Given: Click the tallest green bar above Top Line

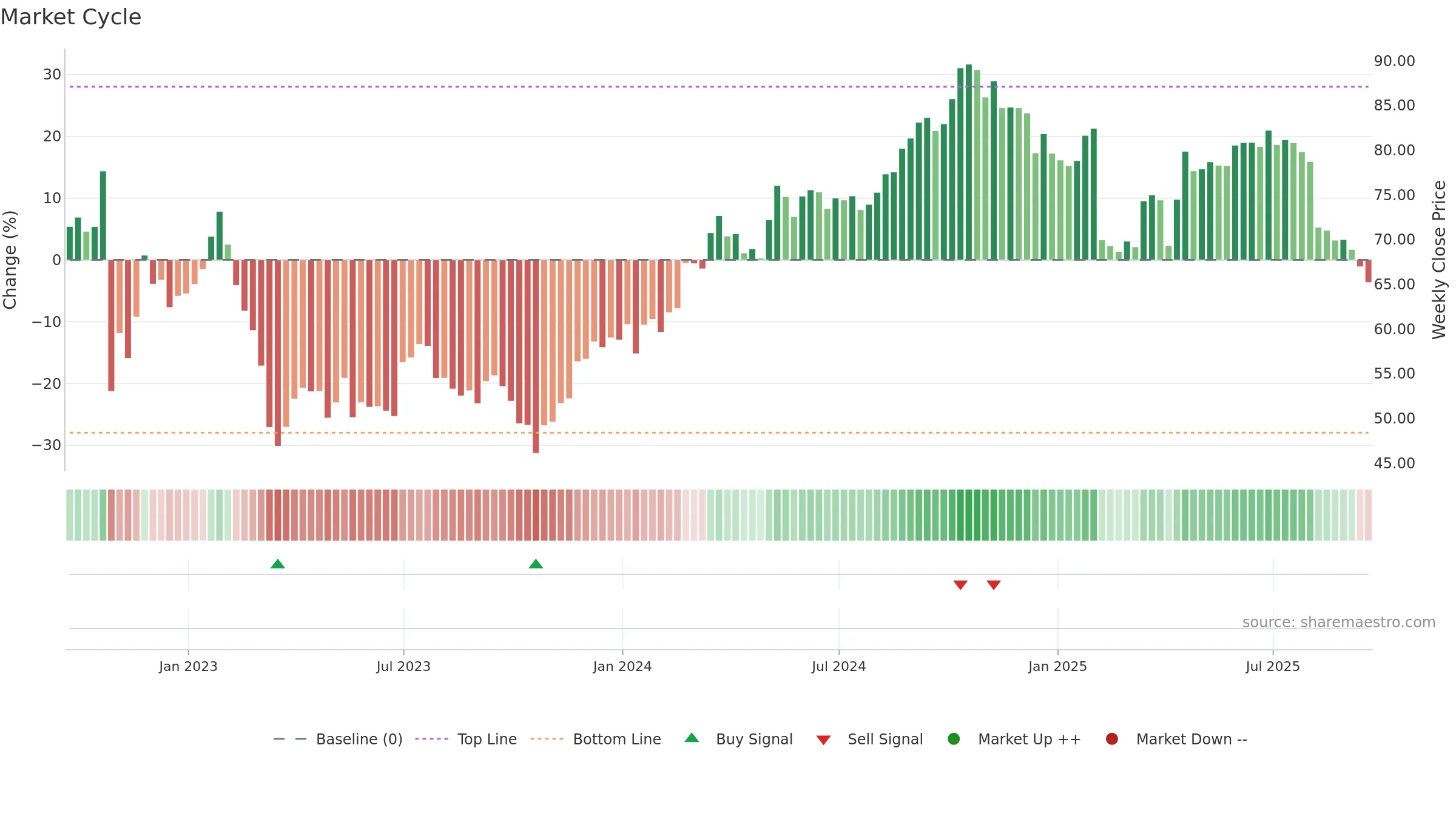Looking at the screenshot, I should [x=969, y=162].
